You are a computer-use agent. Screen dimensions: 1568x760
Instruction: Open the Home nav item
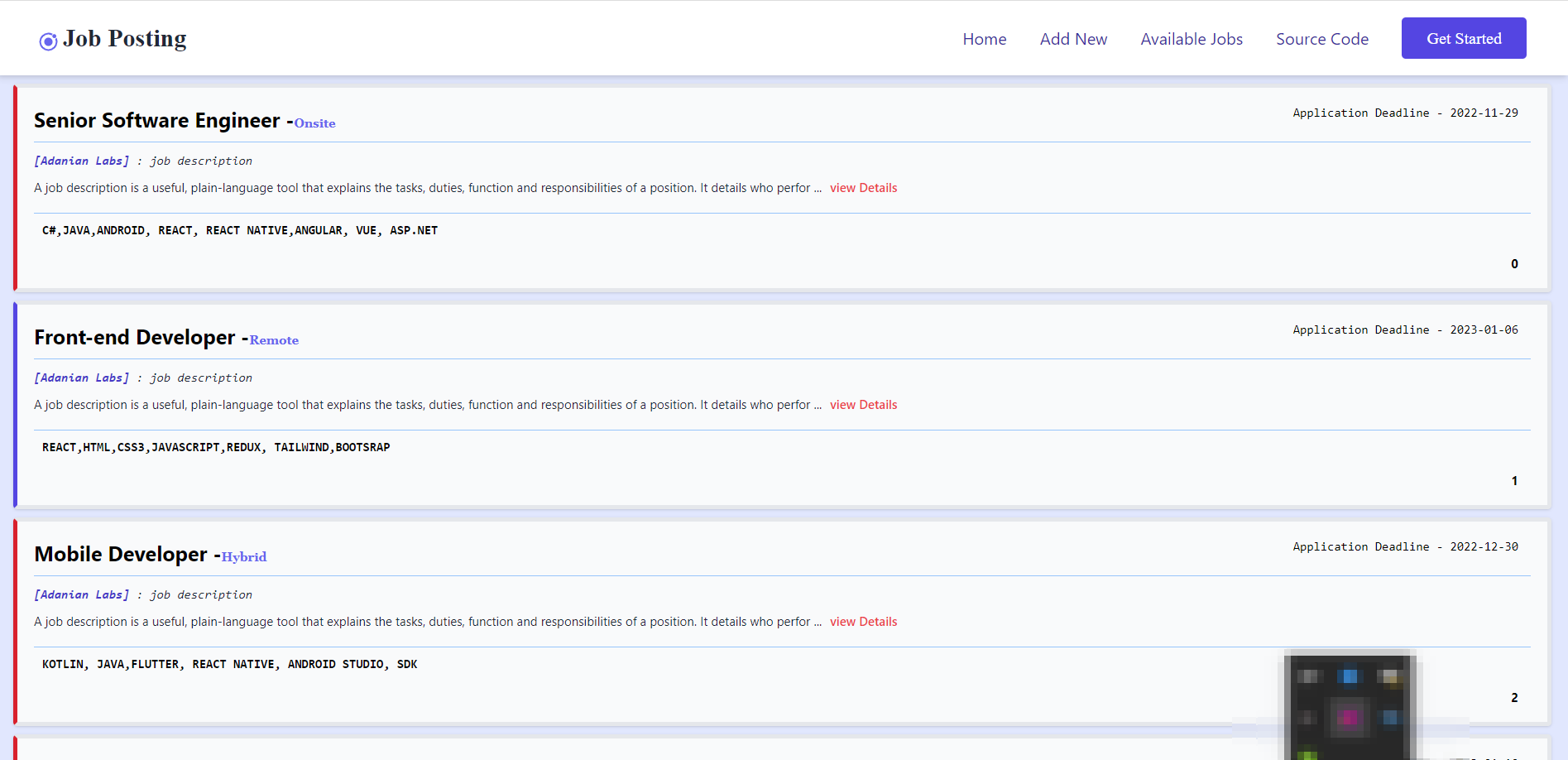(x=984, y=39)
